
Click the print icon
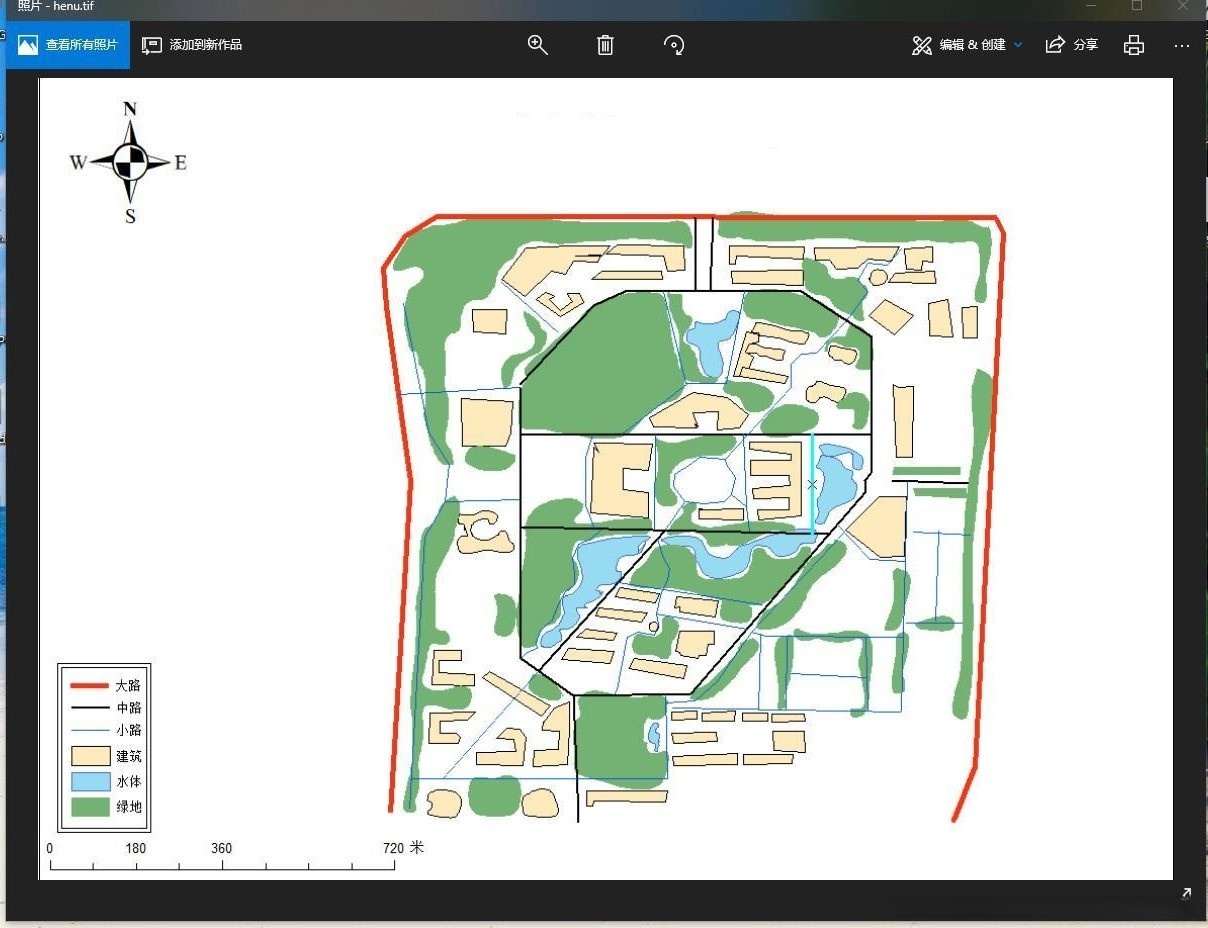tap(1133, 45)
